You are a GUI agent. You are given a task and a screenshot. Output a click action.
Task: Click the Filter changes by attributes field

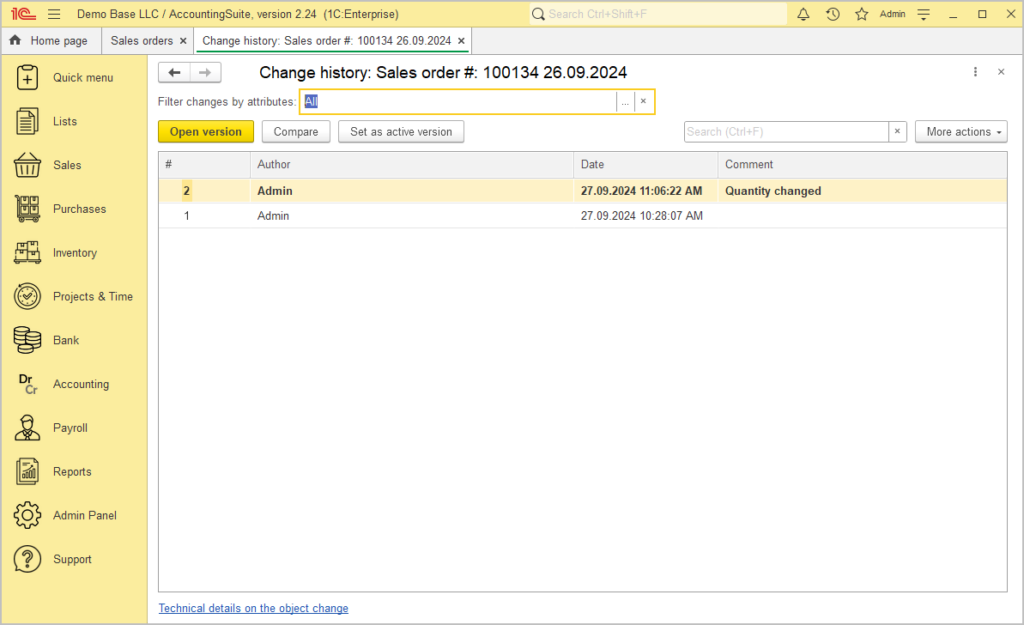pyautogui.click(x=460, y=101)
